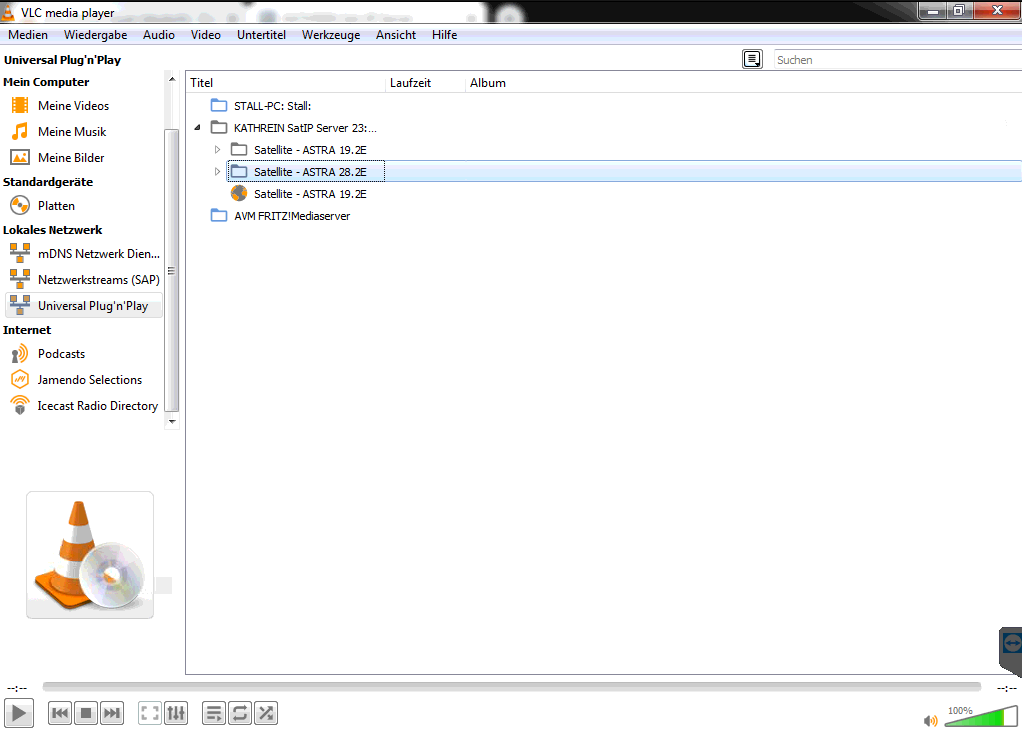Viewport: 1022px width, 729px height.
Task: Change playlist view mode icon
Action: [752, 60]
